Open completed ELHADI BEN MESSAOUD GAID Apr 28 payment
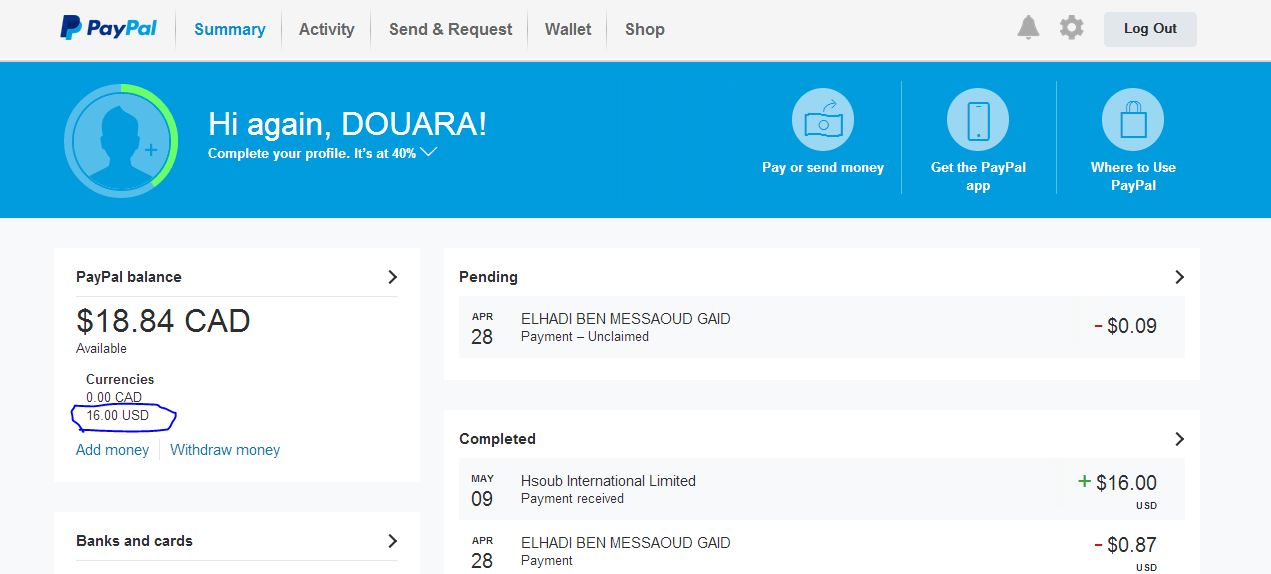 click(821, 548)
